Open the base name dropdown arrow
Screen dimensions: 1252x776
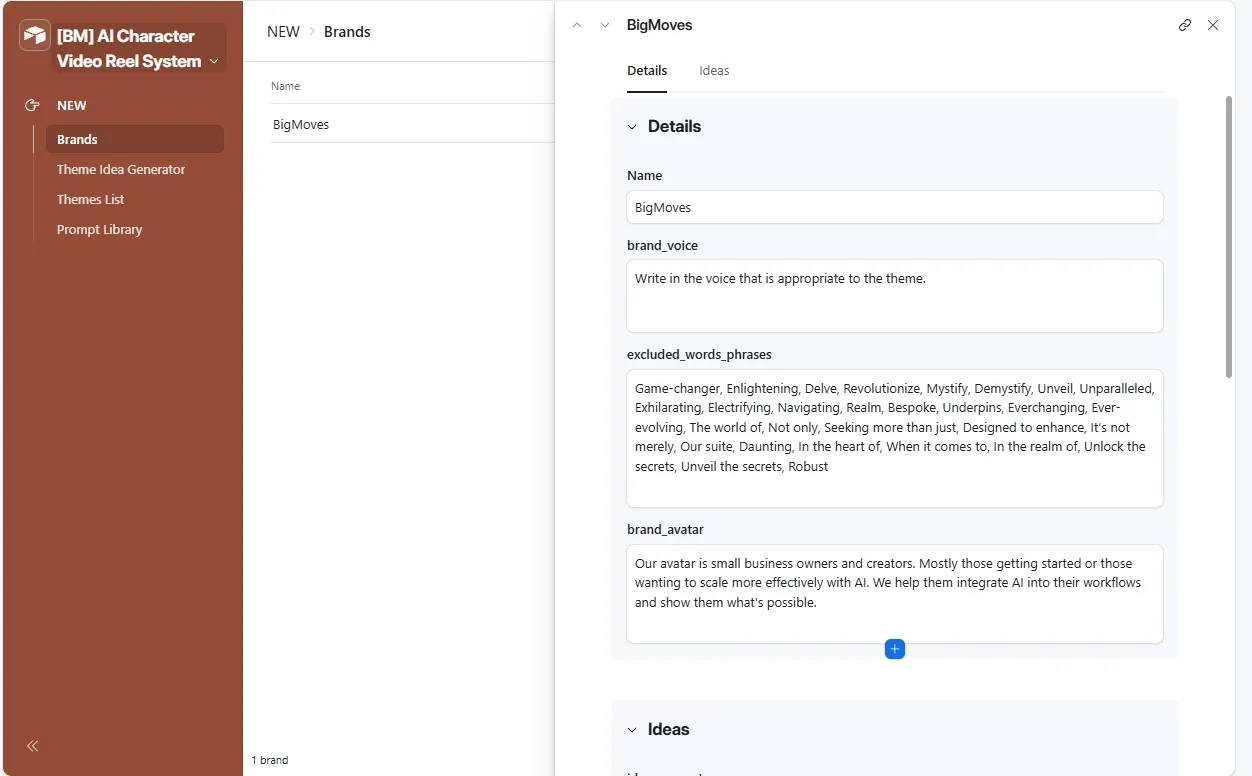pos(214,61)
